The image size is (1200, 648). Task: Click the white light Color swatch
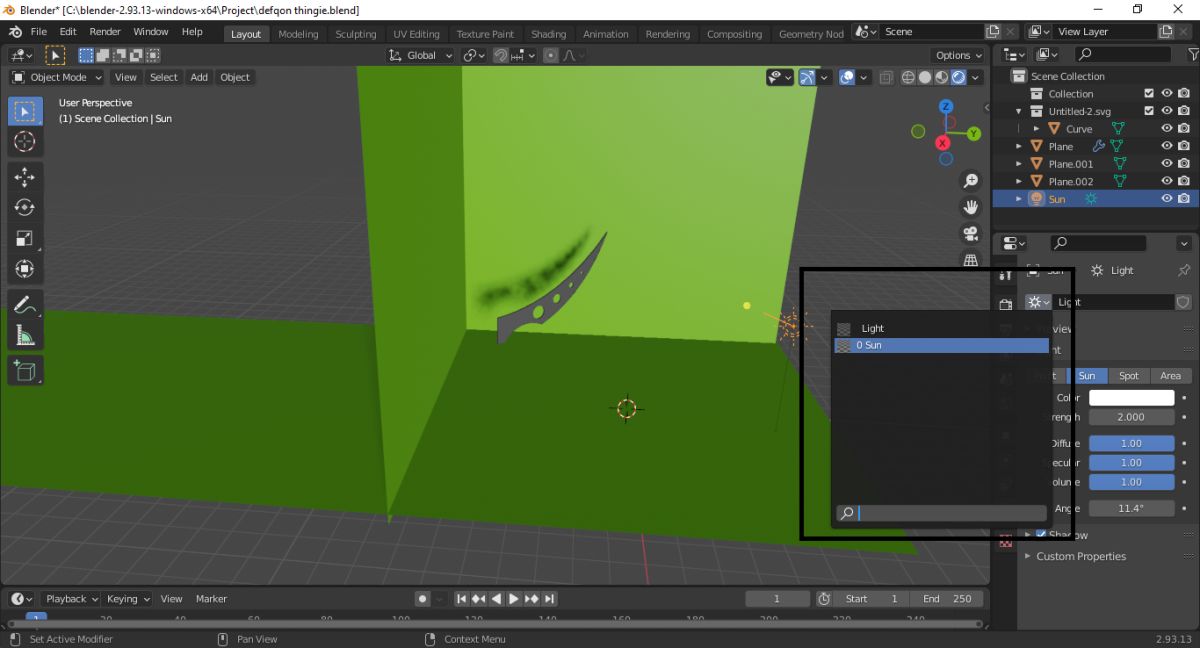1131,398
